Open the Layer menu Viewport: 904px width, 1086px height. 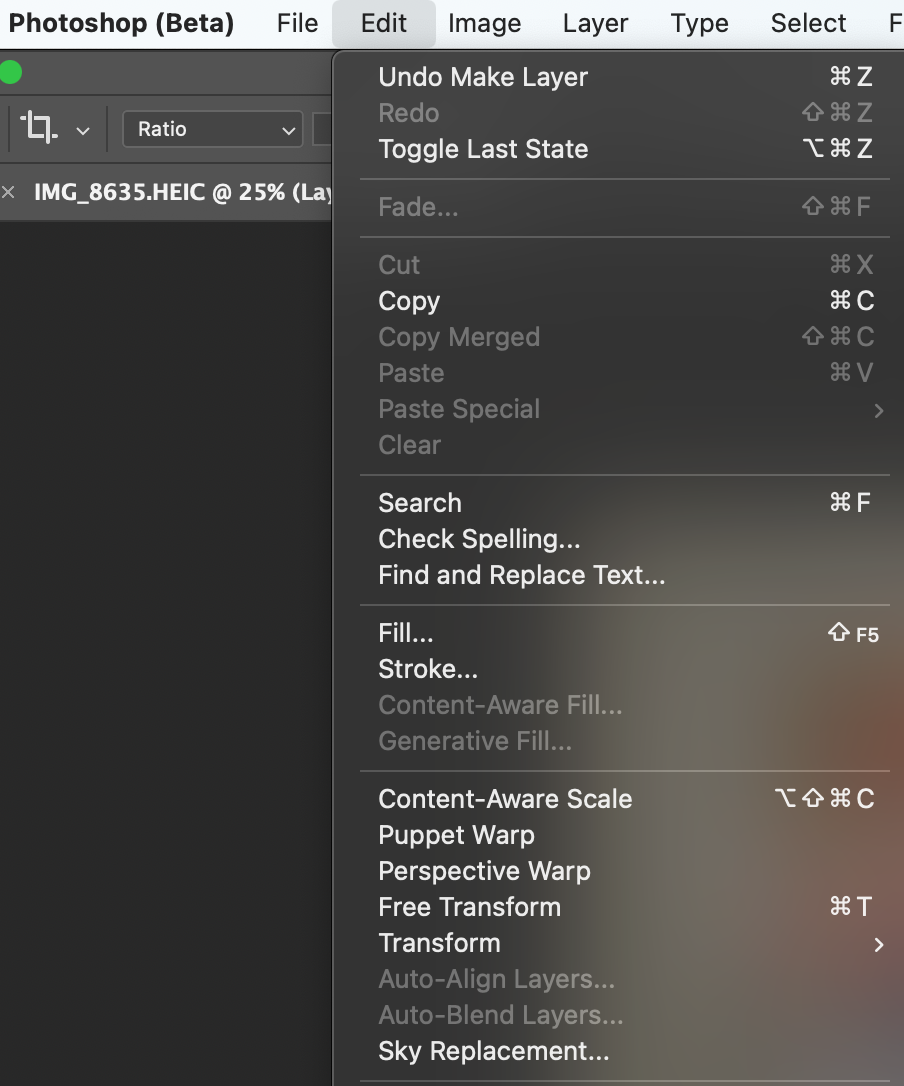point(594,22)
